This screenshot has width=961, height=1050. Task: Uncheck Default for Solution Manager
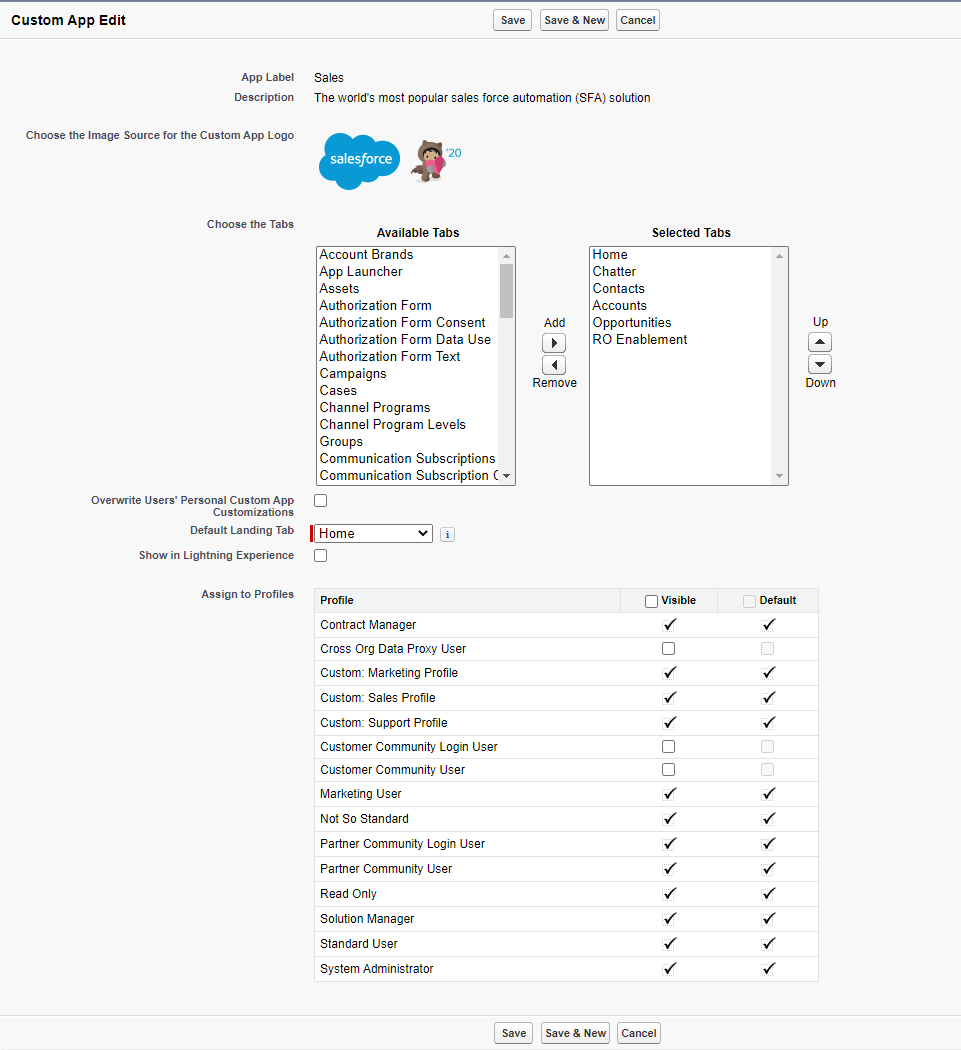(768, 918)
